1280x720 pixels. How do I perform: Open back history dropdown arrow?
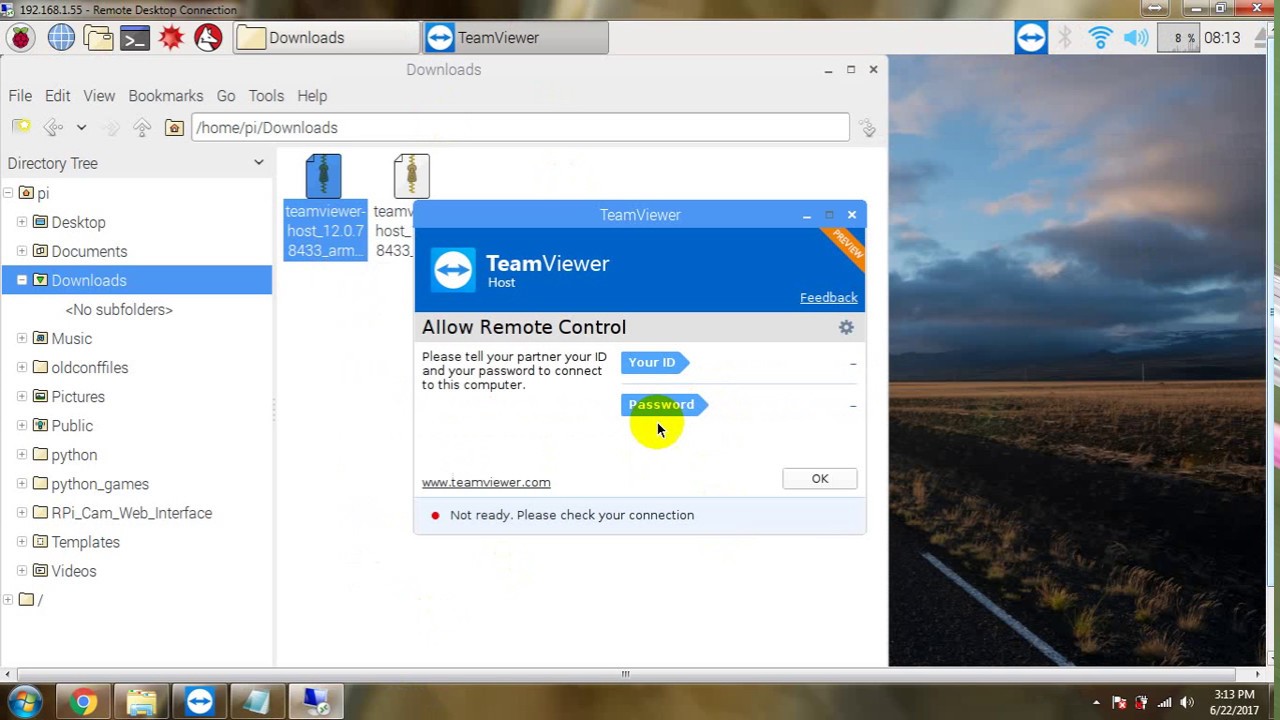tap(81, 127)
